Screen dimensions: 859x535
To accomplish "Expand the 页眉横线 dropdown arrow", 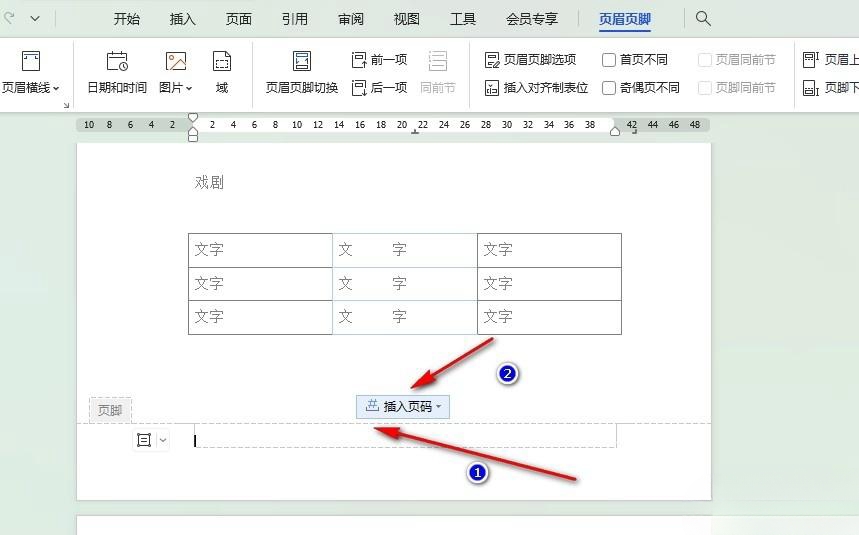I will point(56,88).
